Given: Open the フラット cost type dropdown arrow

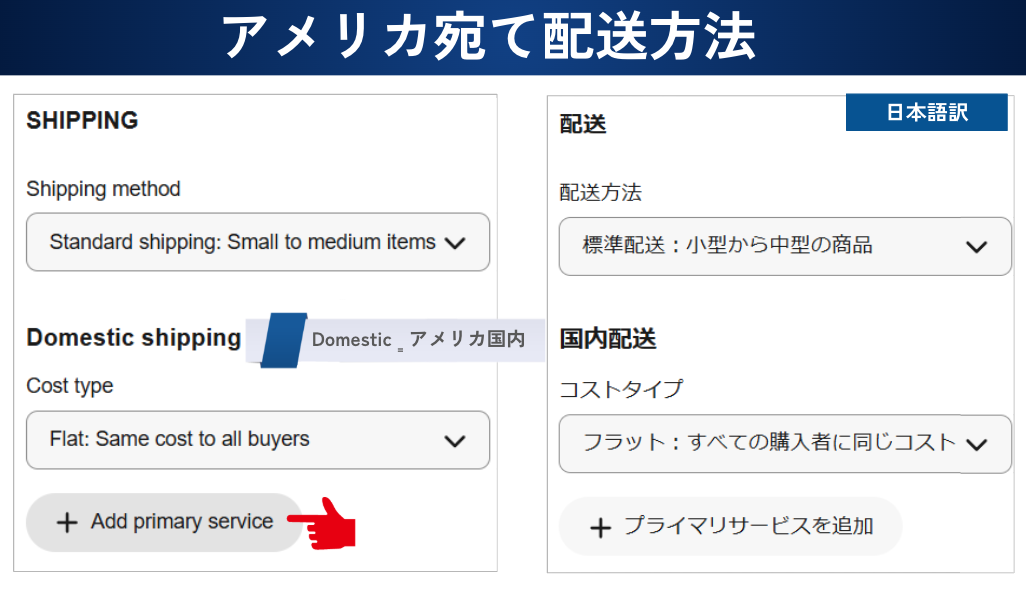Looking at the screenshot, I should point(976,445).
